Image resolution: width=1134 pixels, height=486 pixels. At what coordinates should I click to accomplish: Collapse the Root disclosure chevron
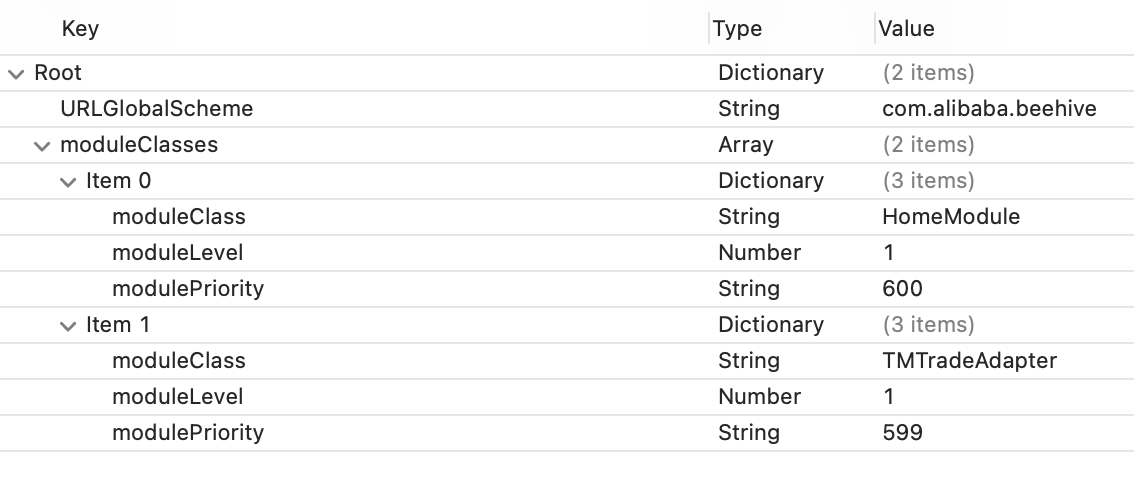click(16, 73)
